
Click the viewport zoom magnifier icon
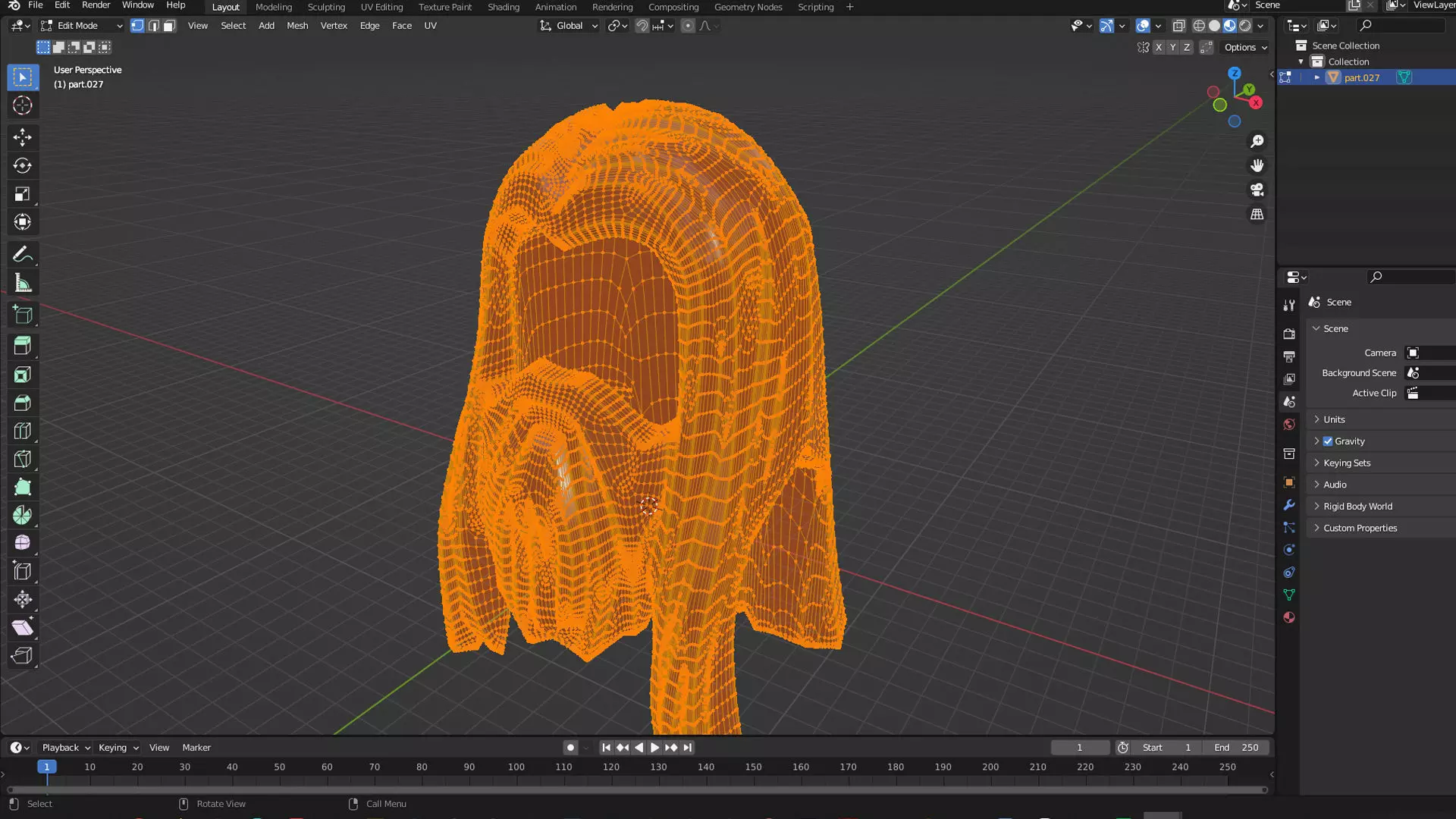point(1257,141)
